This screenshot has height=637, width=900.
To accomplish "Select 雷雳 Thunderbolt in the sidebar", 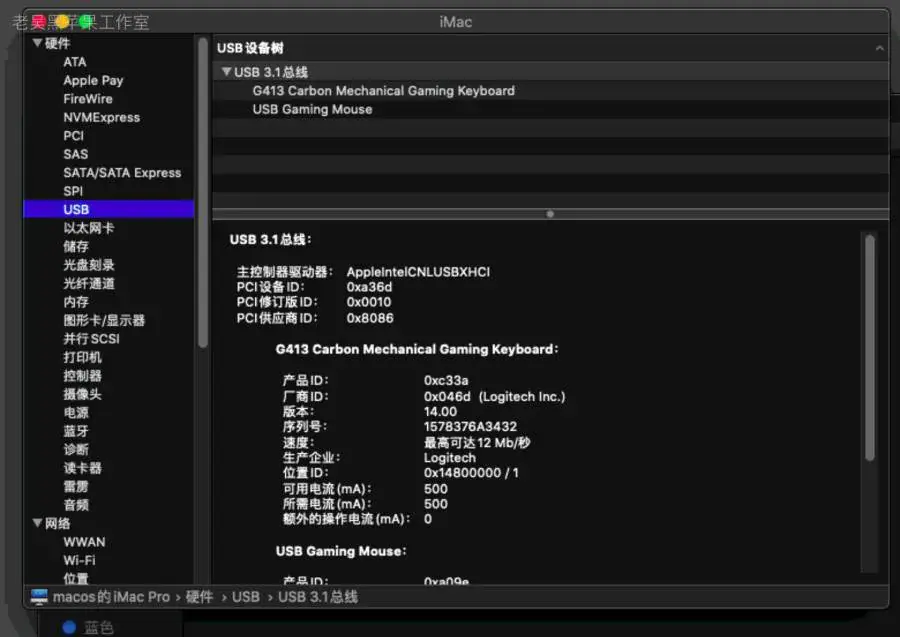I will click(x=76, y=486).
